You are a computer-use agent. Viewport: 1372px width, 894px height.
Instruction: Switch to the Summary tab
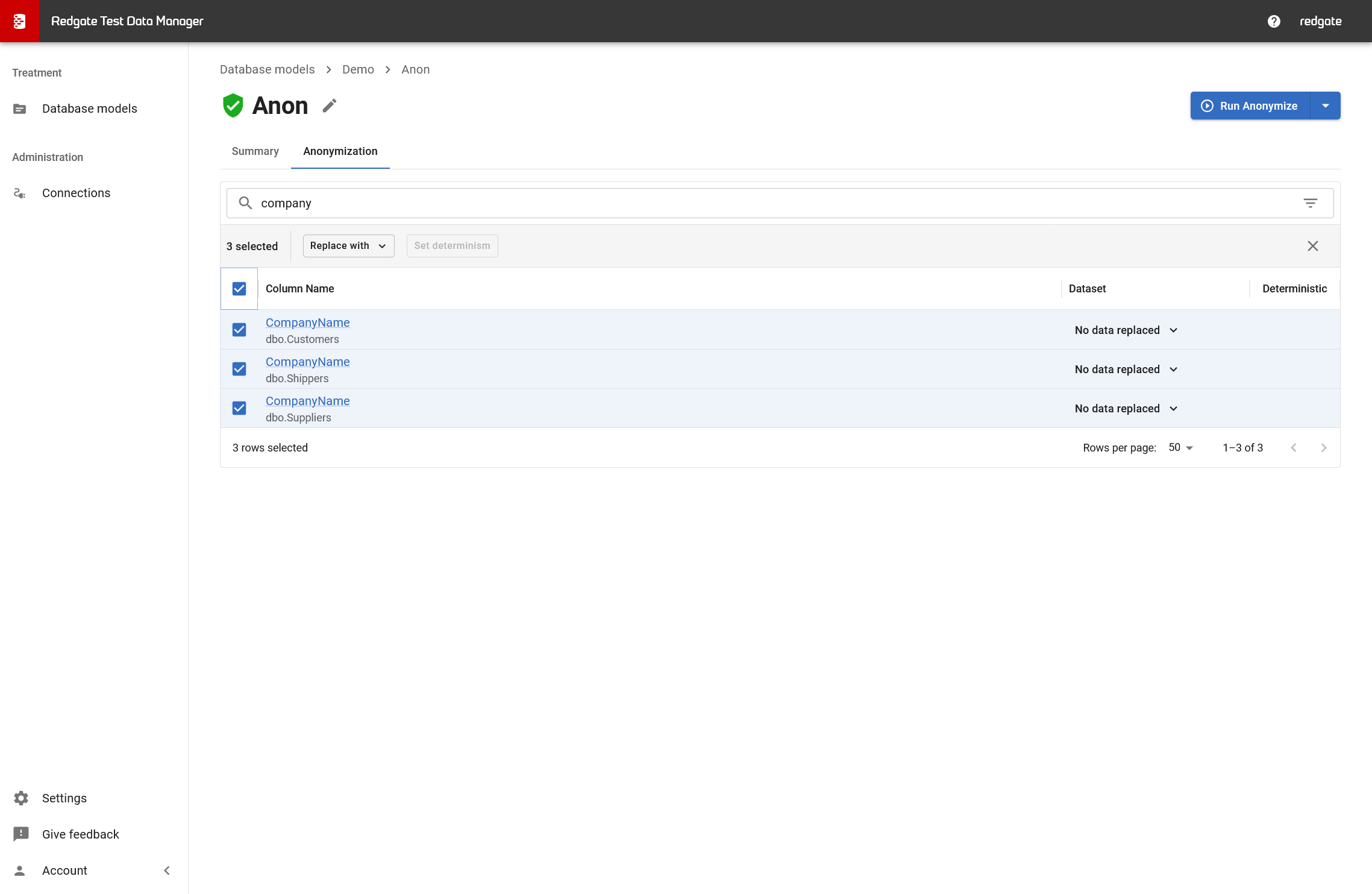point(255,151)
